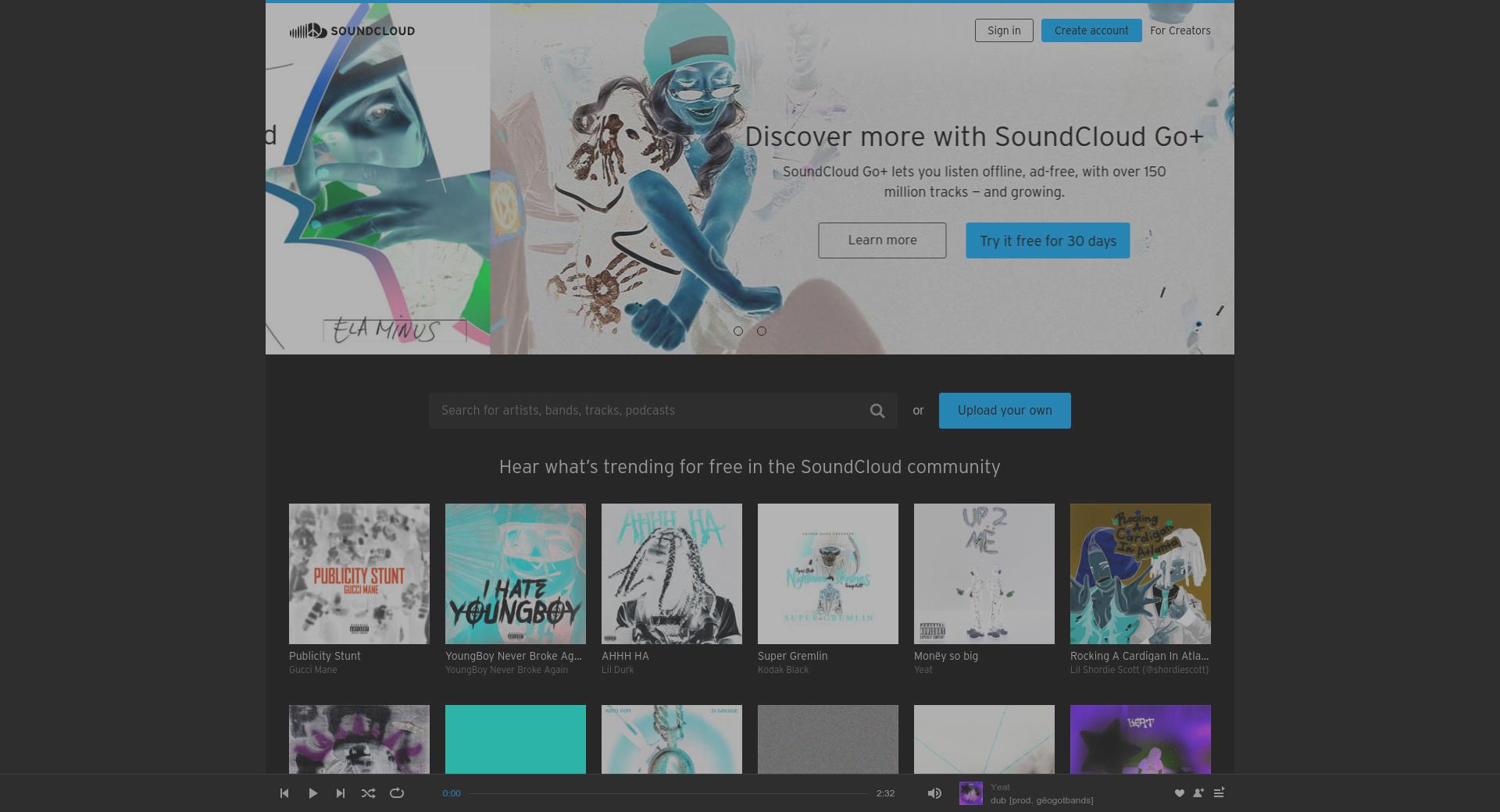Click the Upload your own button
This screenshot has width=1500, height=812.
(x=1005, y=411)
